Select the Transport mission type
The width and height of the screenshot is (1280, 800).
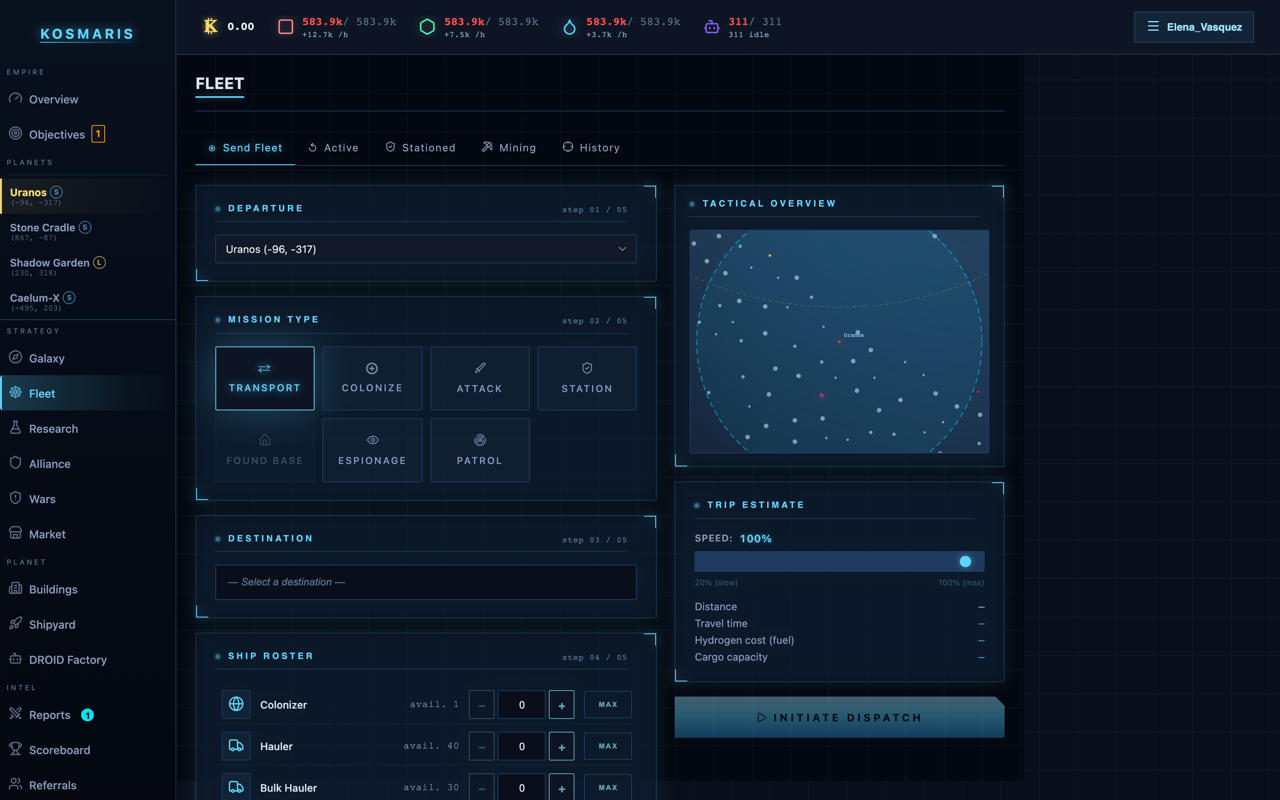pos(265,378)
